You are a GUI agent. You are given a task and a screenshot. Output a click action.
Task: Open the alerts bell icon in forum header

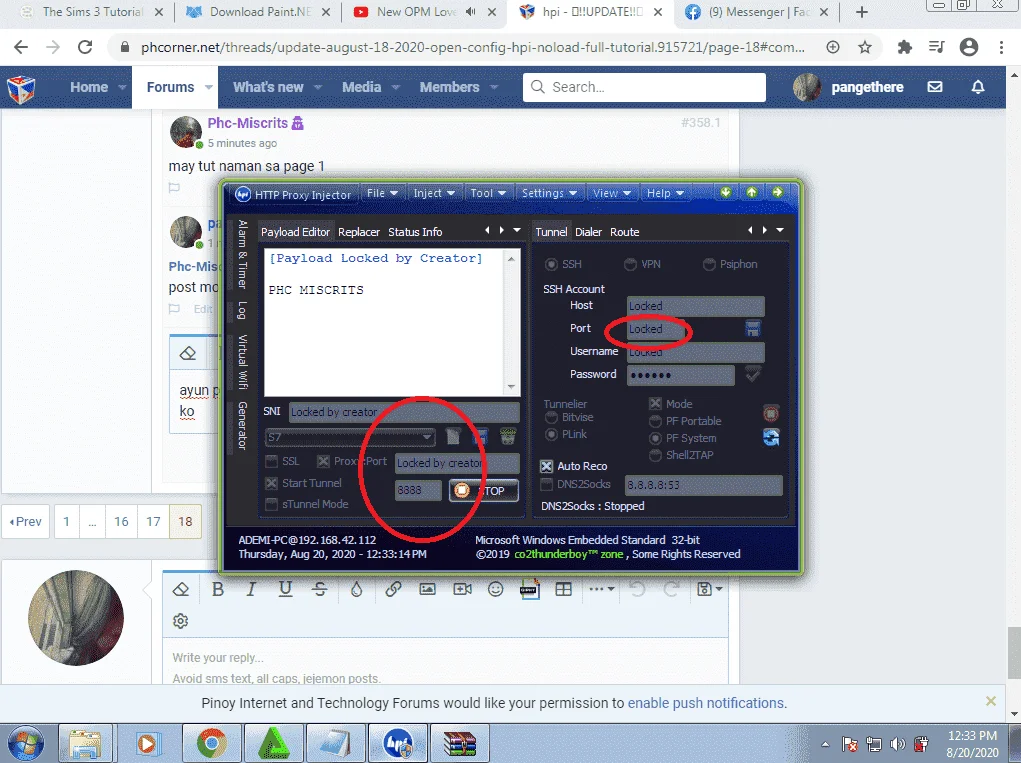pyautogui.click(x=978, y=87)
